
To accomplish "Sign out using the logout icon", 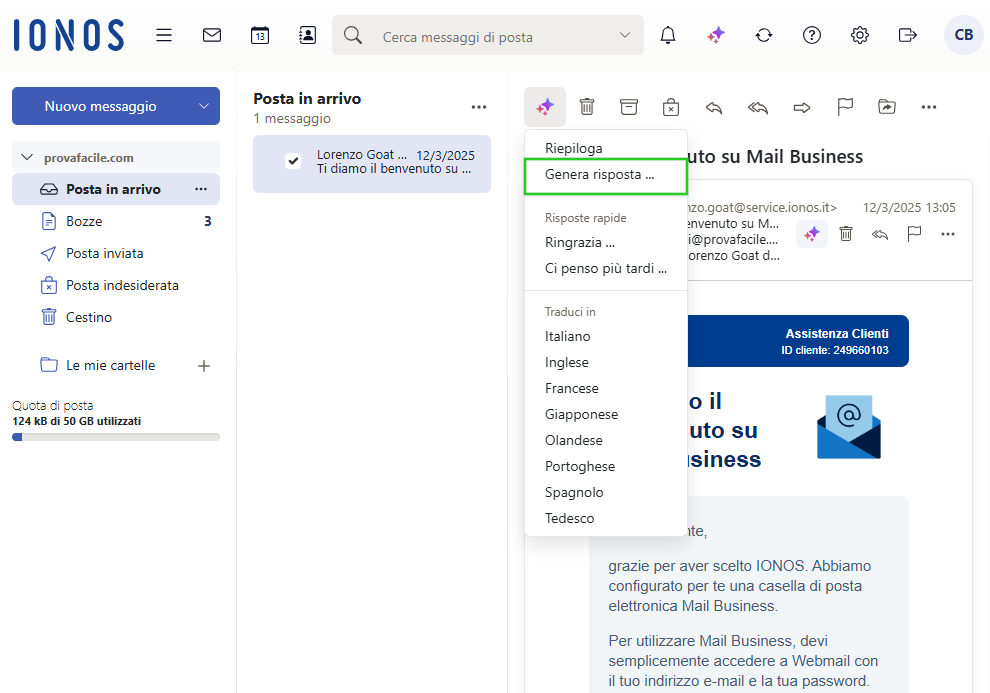I will pos(907,35).
